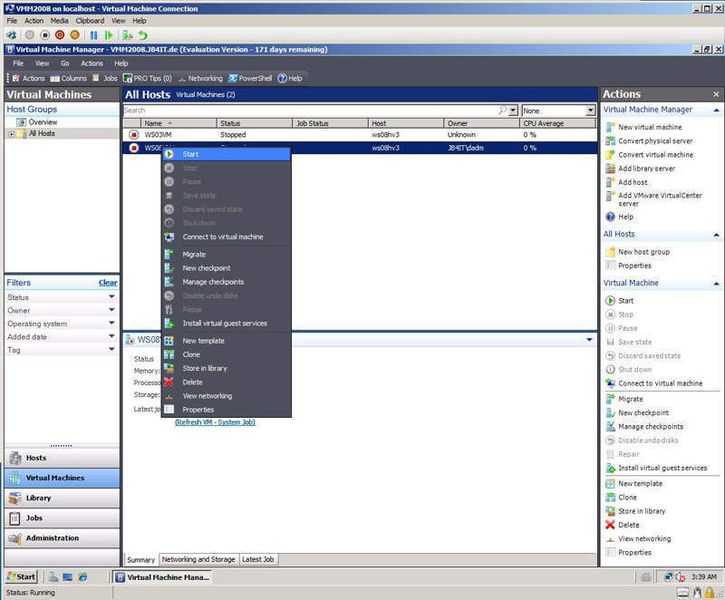Click the red Shut down icon in VM Connection toolbar
Image resolution: width=725 pixels, height=600 pixels.
click(x=60, y=35)
